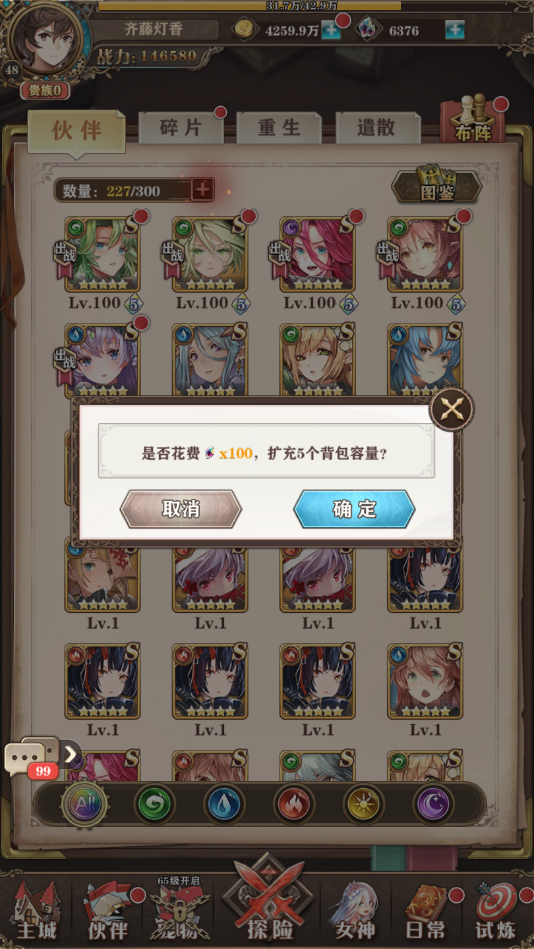Filter partners by purple dark element
The image size is (534, 949).
pyautogui.click(x=433, y=804)
